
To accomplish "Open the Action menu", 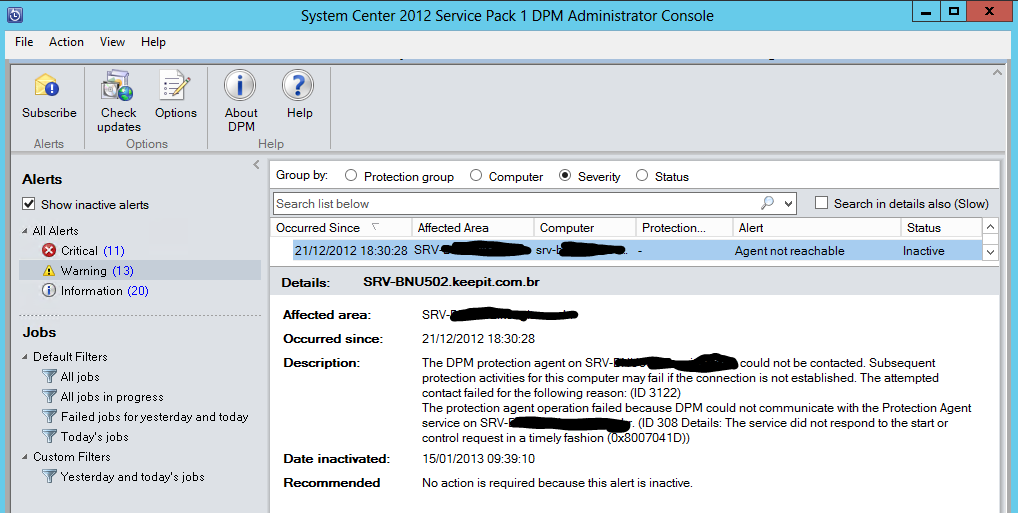I will click(x=66, y=42).
